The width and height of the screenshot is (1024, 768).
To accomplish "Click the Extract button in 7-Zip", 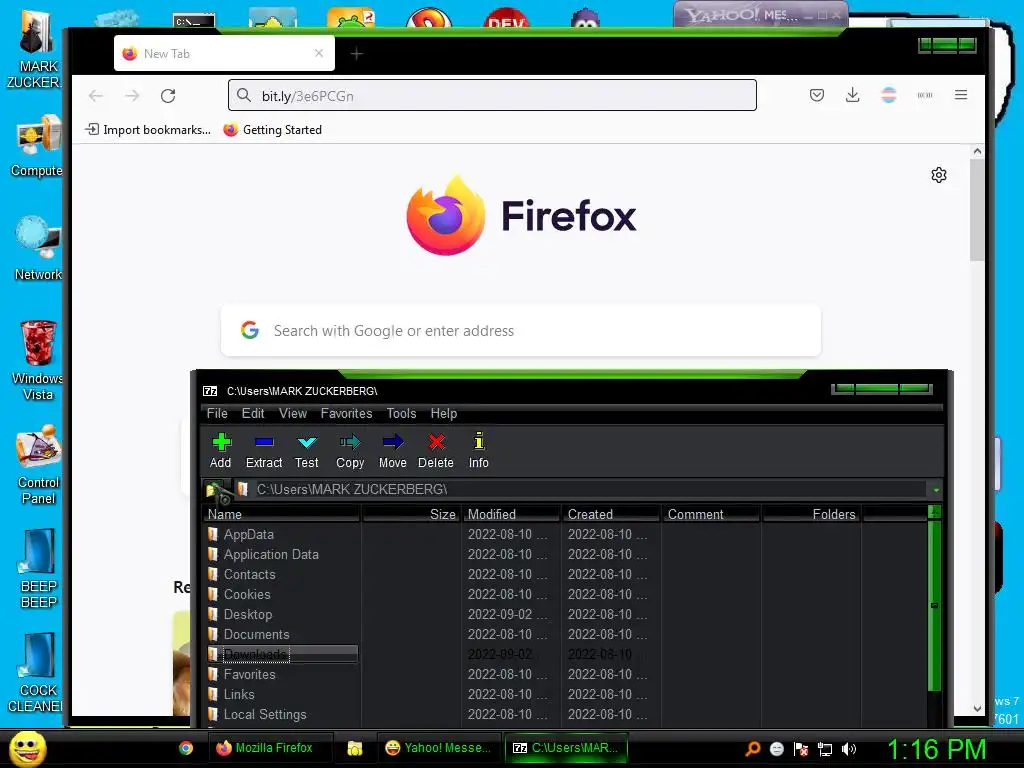I will point(264,451).
